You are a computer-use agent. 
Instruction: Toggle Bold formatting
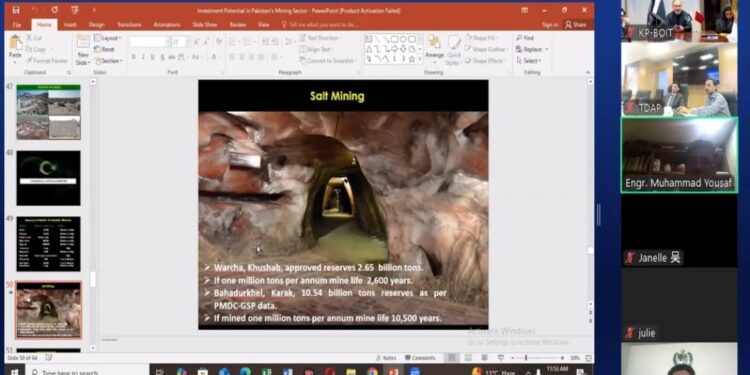pyautogui.click(x=133, y=57)
